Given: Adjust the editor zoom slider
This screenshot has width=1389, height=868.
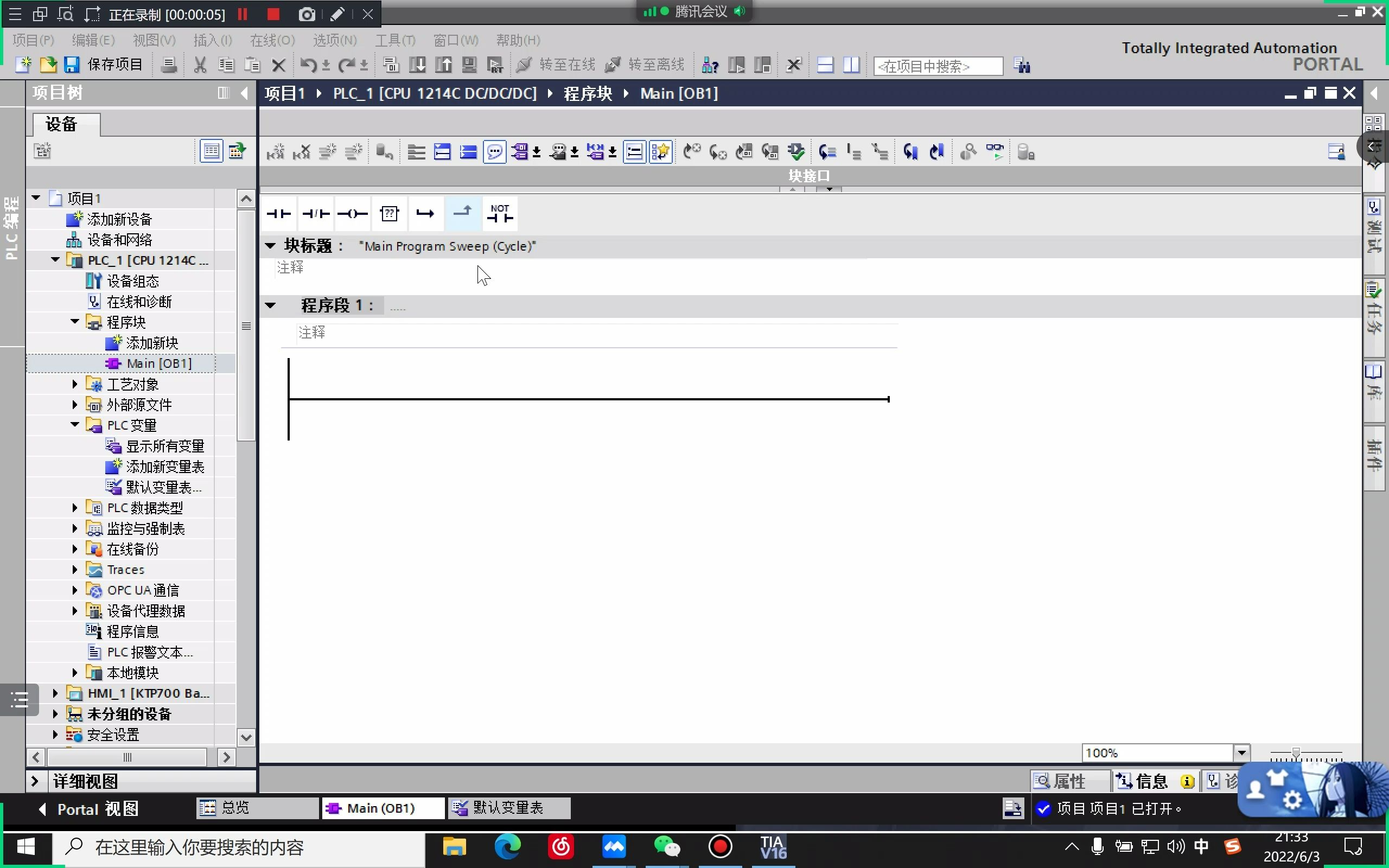Looking at the screenshot, I should (1296, 752).
